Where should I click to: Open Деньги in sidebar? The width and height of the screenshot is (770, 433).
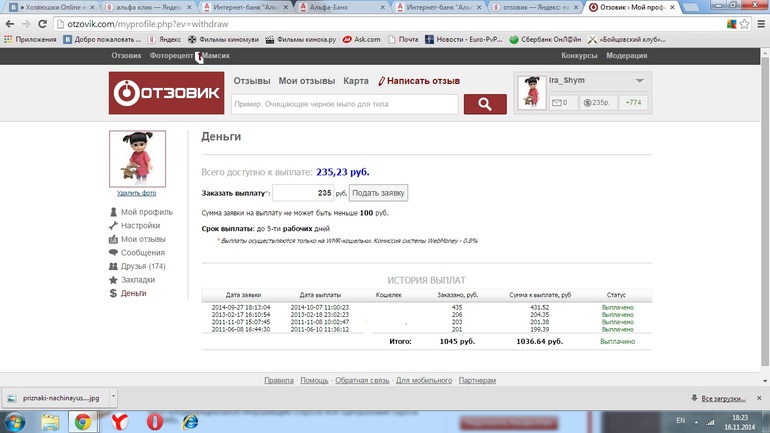pos(134,293)
